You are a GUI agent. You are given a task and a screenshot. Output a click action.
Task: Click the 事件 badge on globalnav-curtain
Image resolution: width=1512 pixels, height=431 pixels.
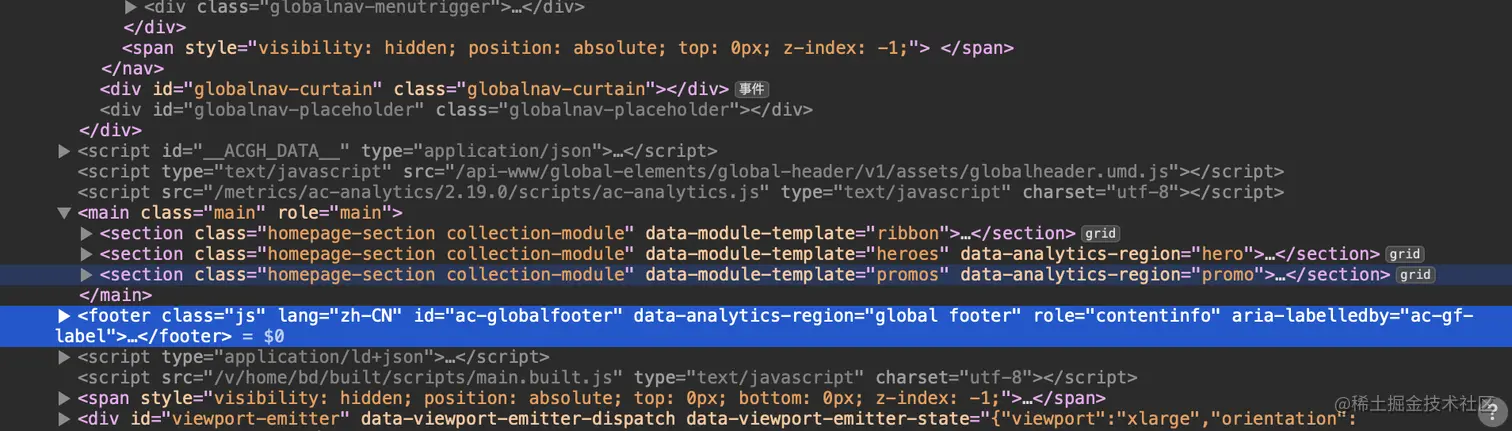click(751, 89)
